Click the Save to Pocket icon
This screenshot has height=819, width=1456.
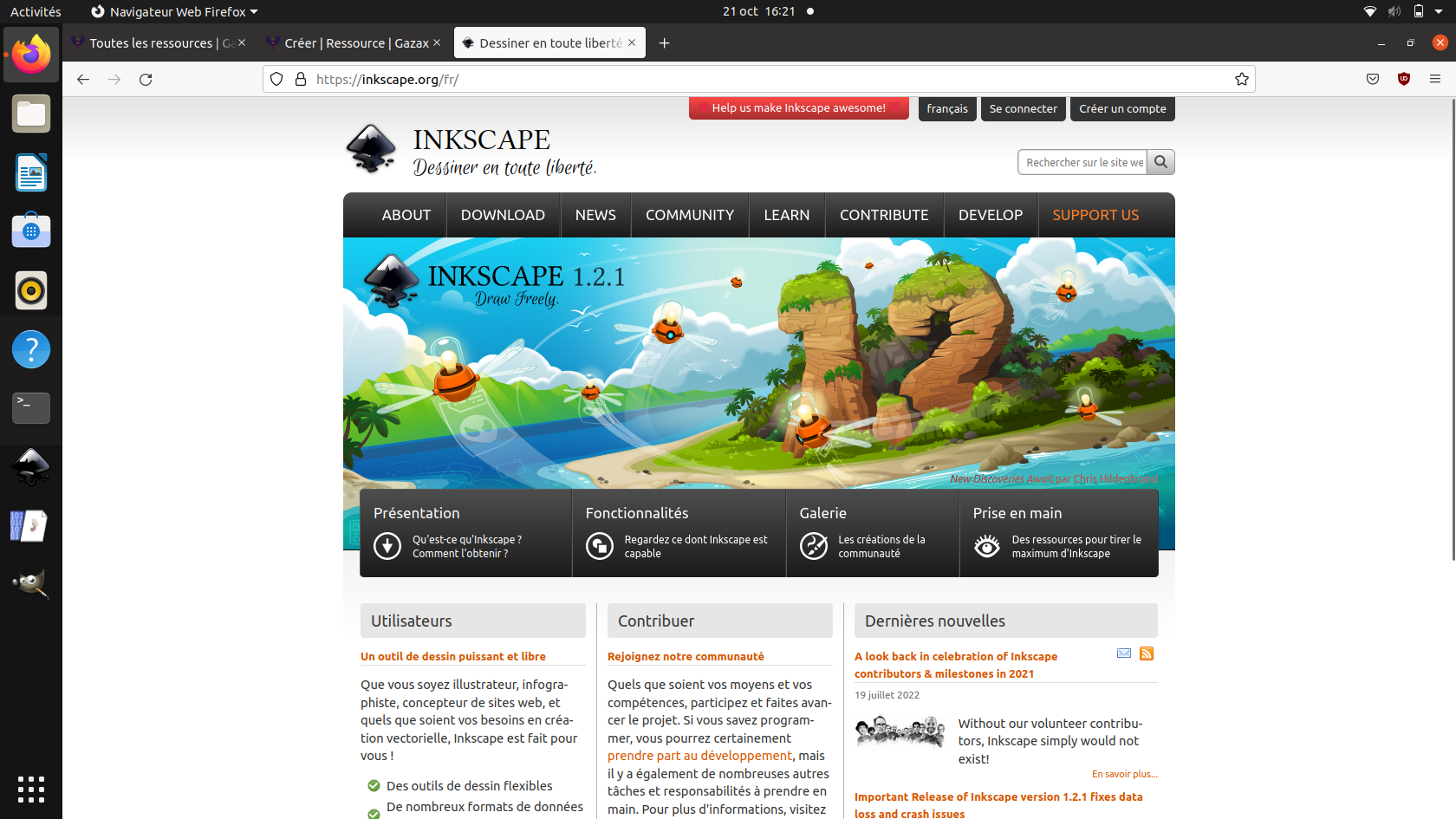tap(1373, 80)
